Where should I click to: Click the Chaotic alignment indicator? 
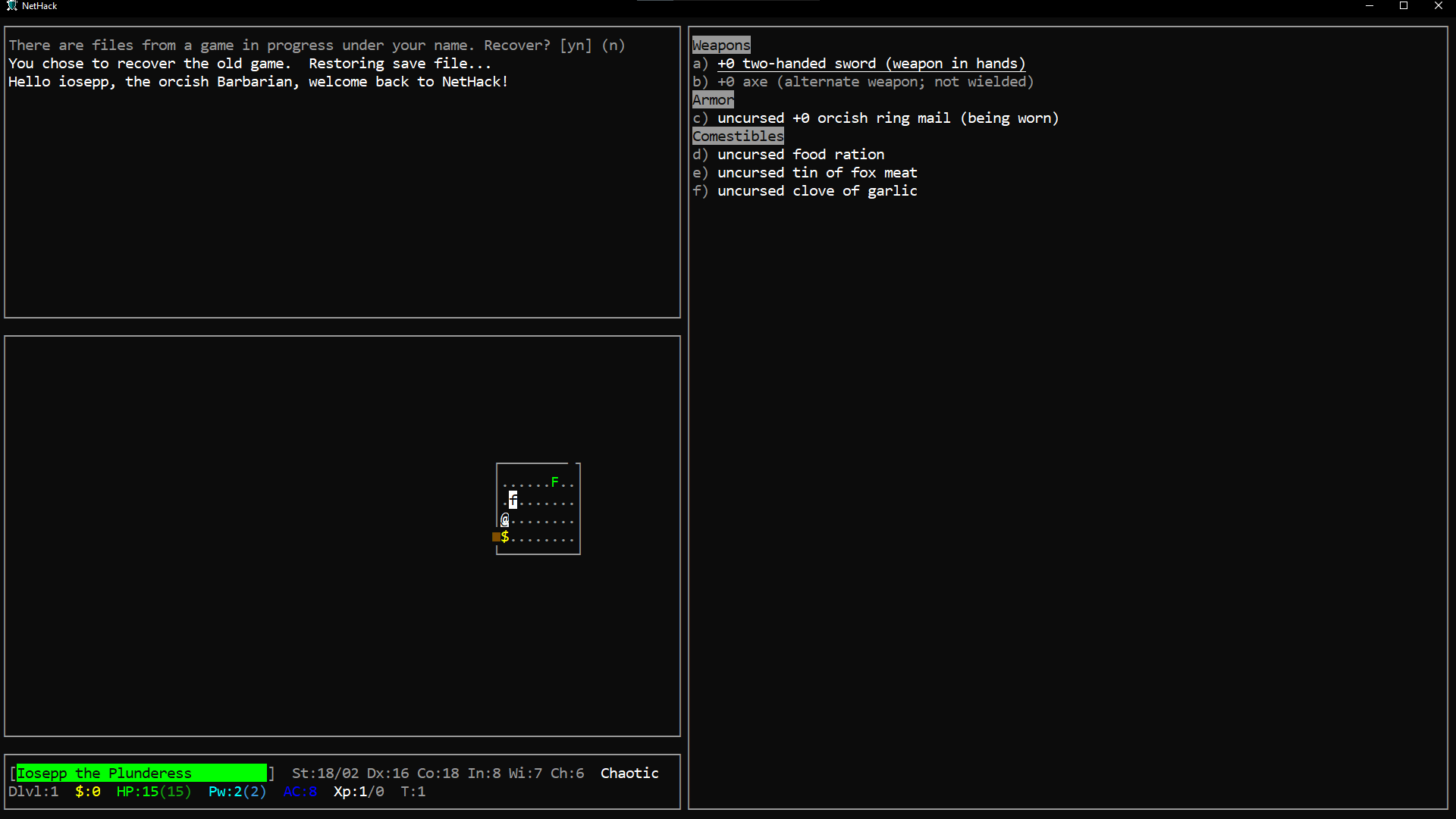[629, 773]
